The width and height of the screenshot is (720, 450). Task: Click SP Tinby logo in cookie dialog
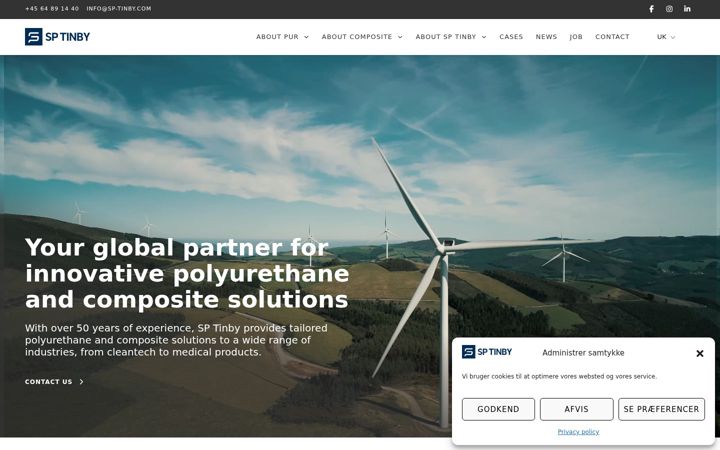click(x=487, y=352)
